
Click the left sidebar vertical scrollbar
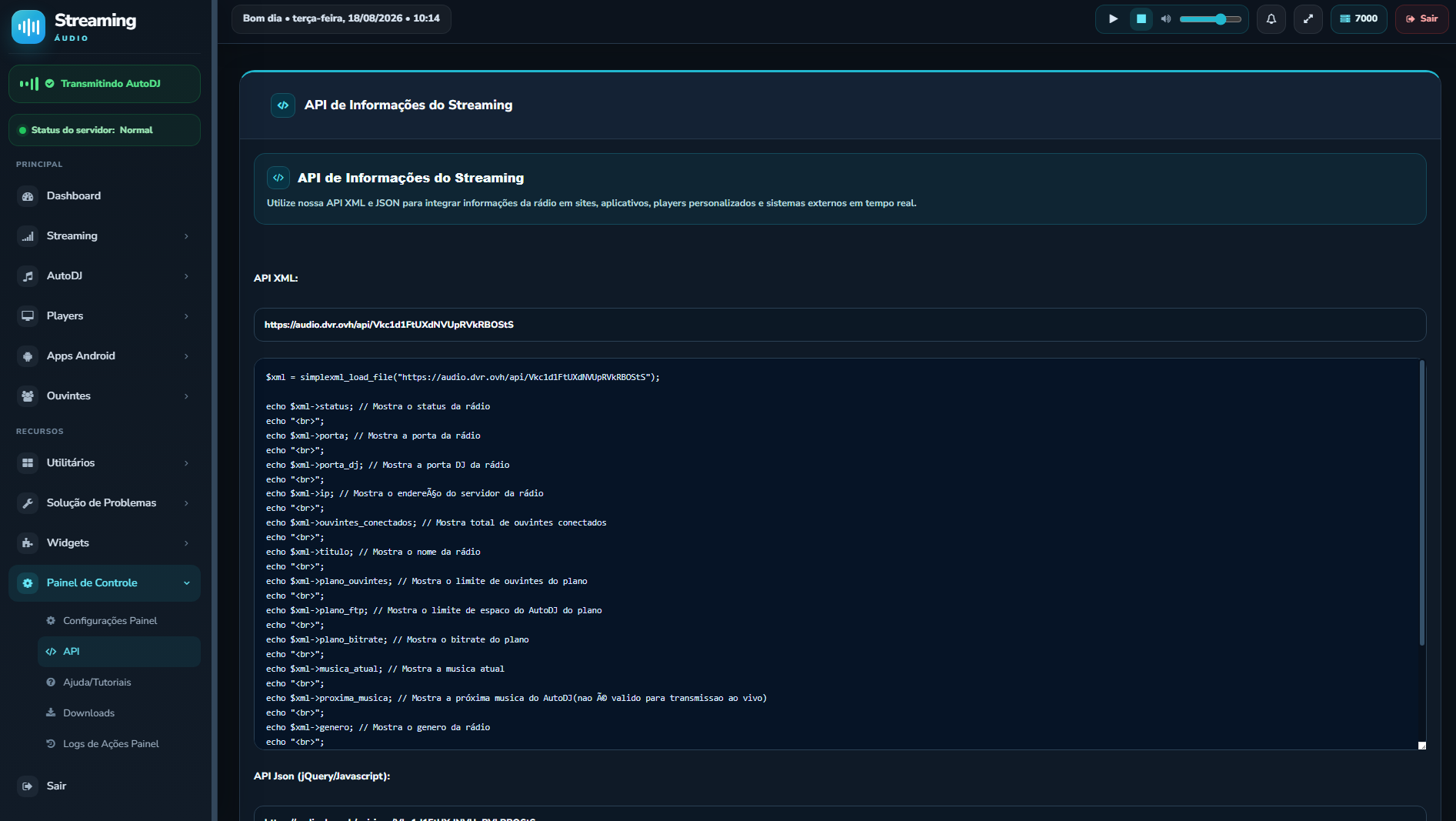[215, 410]
